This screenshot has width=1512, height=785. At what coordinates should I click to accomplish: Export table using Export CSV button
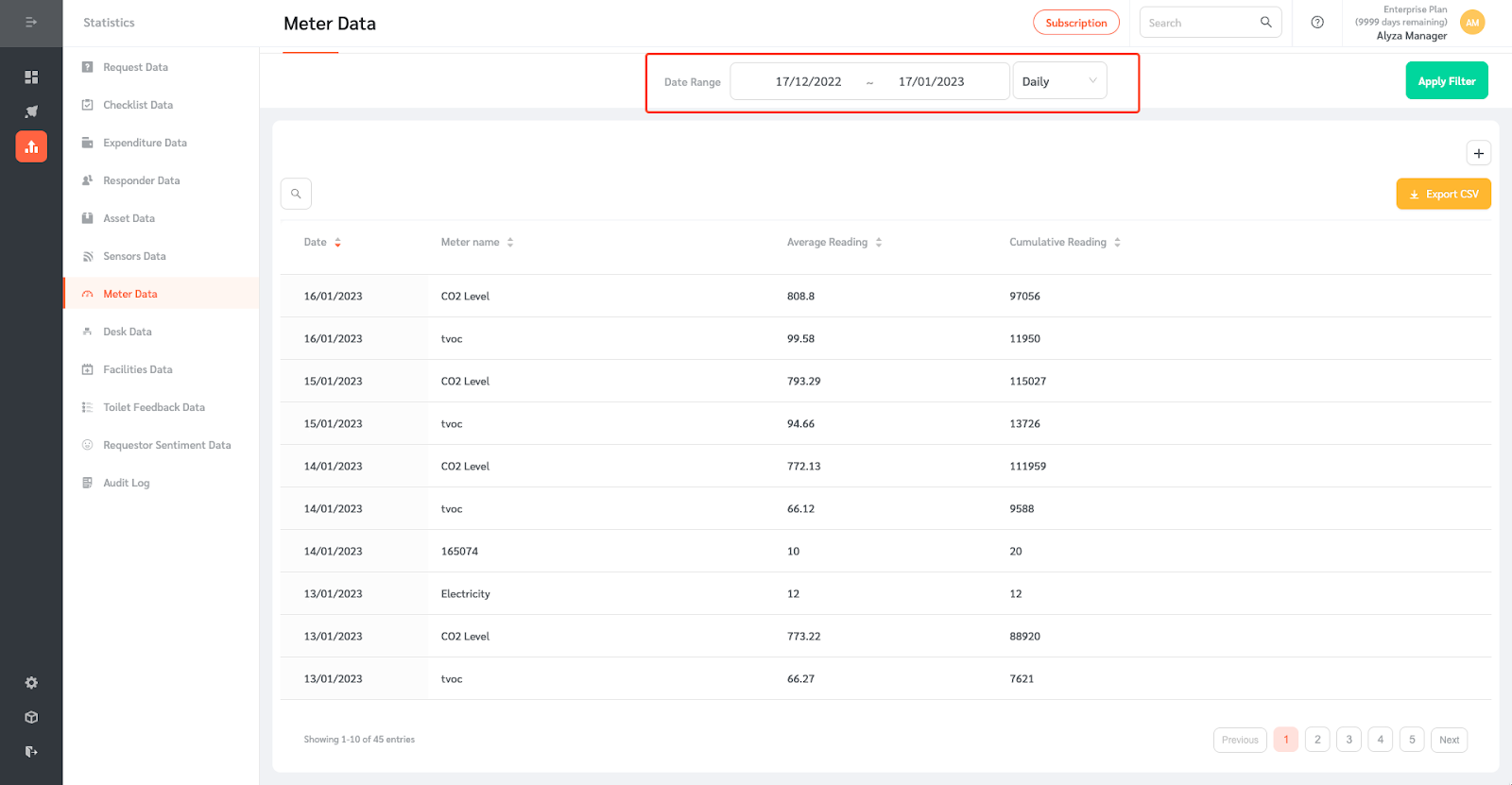coord(1444,194)
